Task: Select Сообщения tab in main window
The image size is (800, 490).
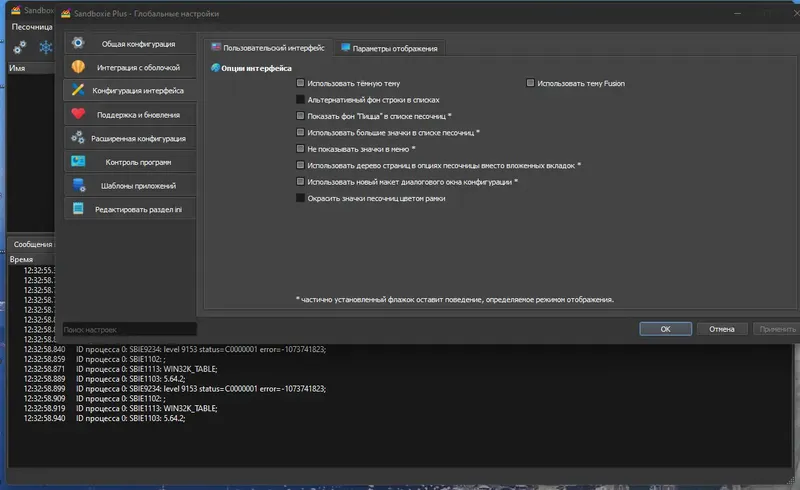Action: tap(33, 244)
